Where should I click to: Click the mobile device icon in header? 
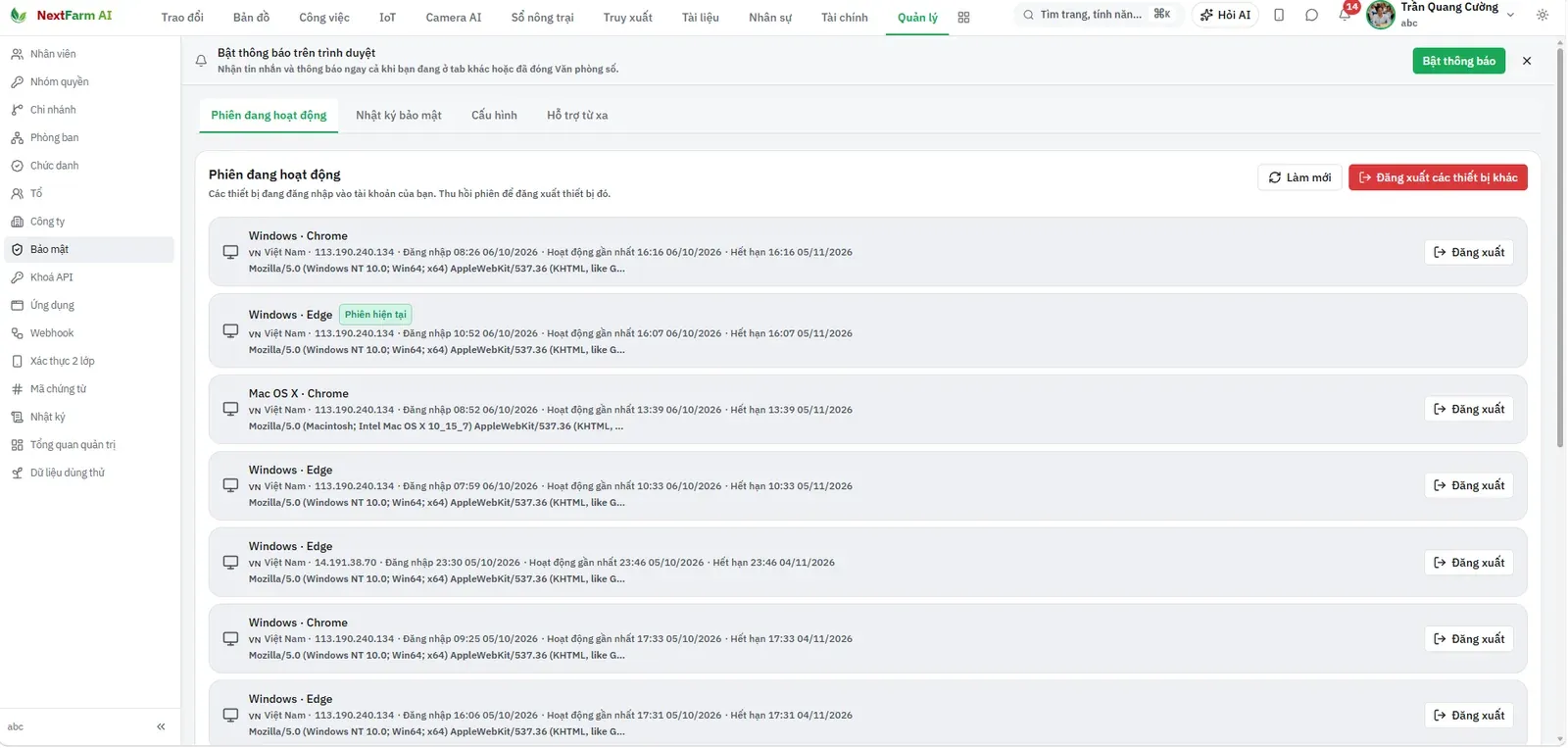pos(1279,15)
